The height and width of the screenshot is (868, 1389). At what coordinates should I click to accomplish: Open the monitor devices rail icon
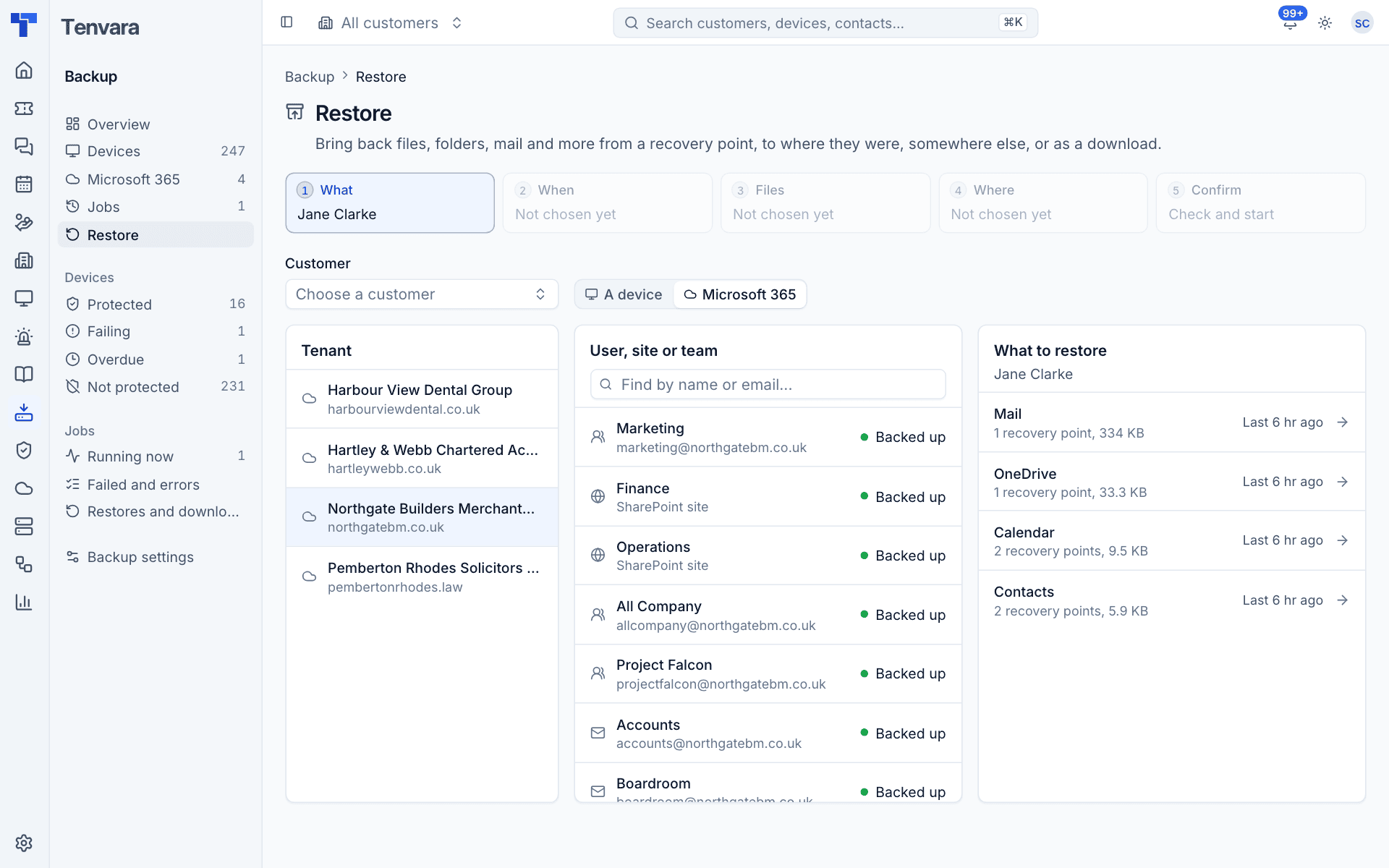(24, 298)
